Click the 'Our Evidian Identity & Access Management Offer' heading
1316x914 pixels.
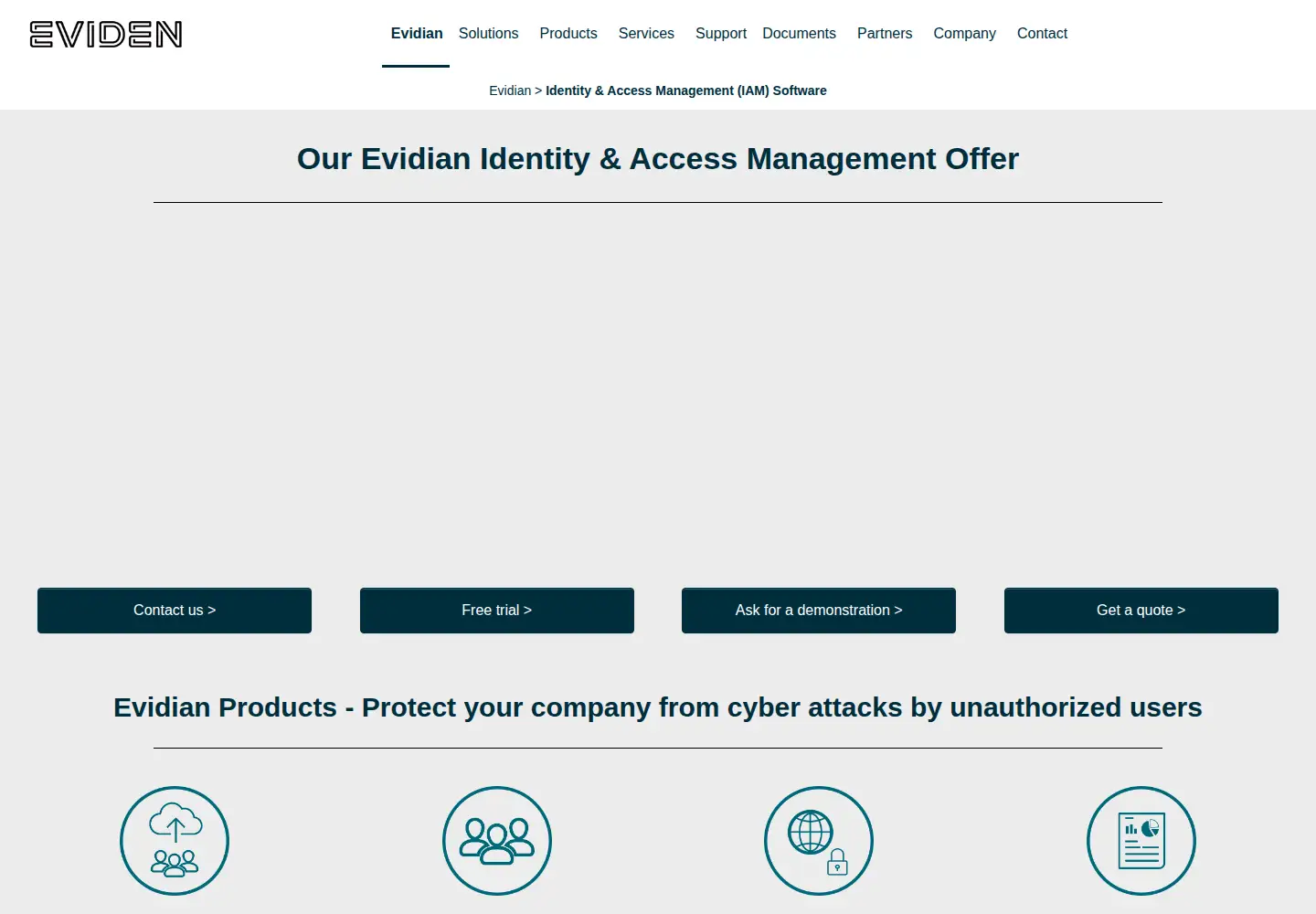658,159
